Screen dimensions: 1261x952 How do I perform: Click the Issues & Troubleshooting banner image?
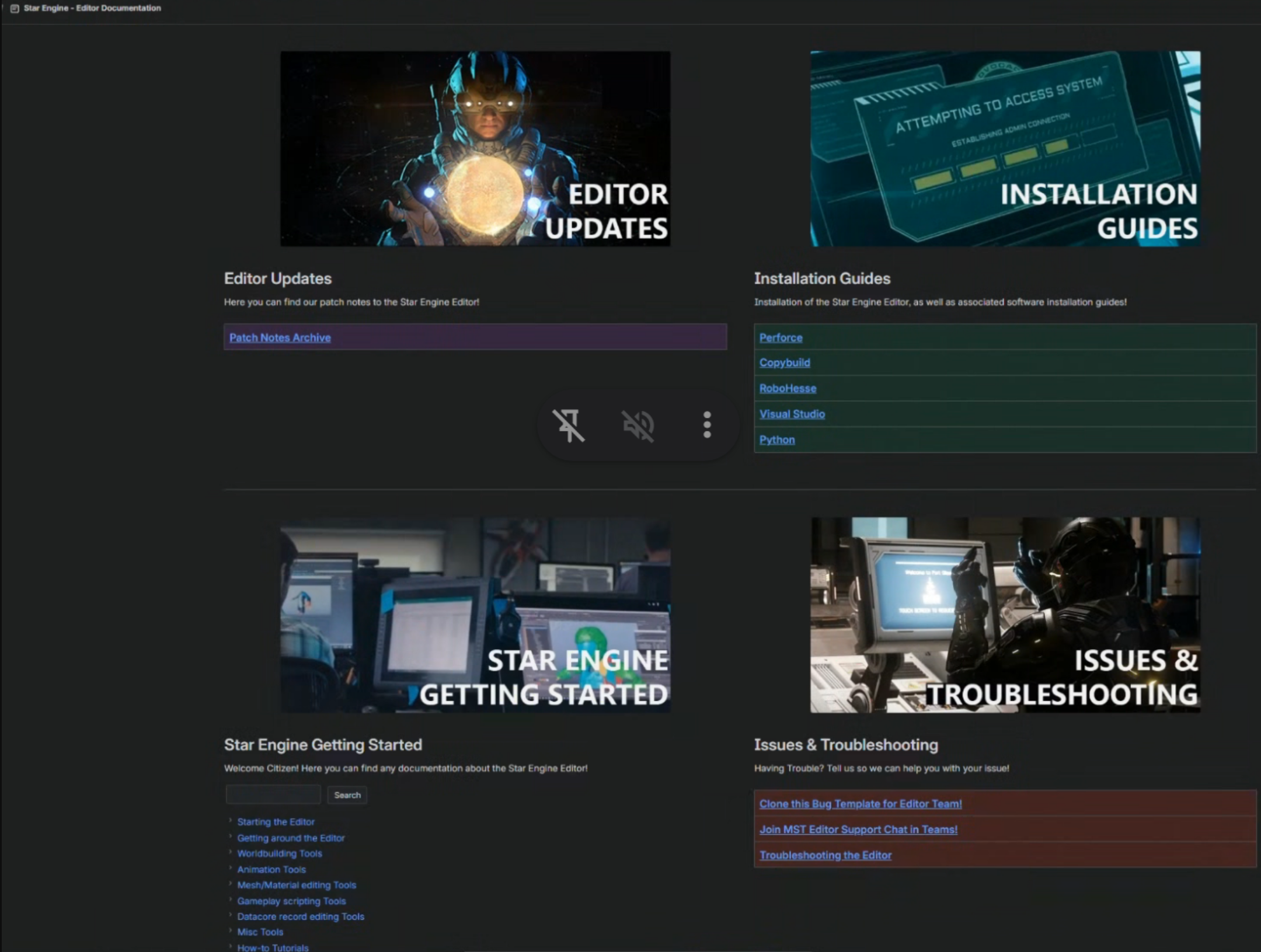(x=1005, y=614)
